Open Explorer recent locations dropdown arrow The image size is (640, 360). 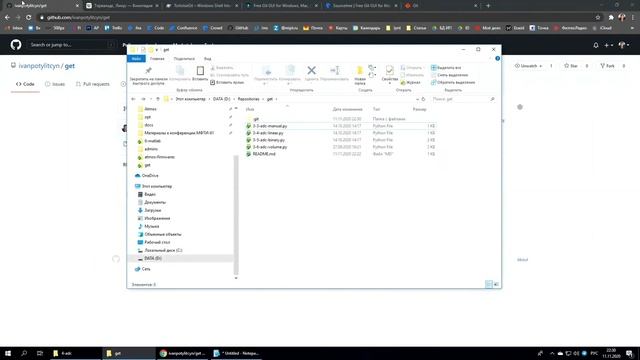coord(151,99)
